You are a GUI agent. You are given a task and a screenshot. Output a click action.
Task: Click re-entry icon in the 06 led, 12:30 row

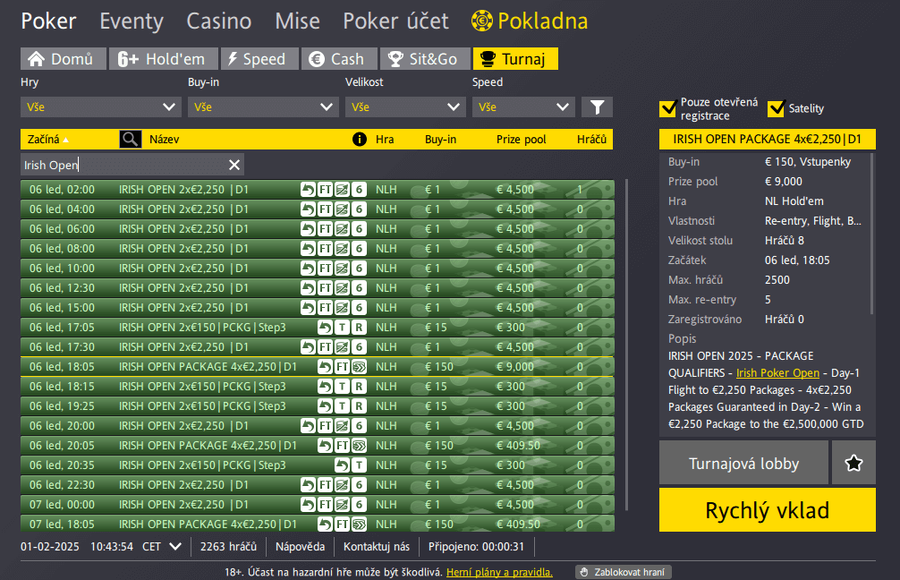[x=308, y=288]
